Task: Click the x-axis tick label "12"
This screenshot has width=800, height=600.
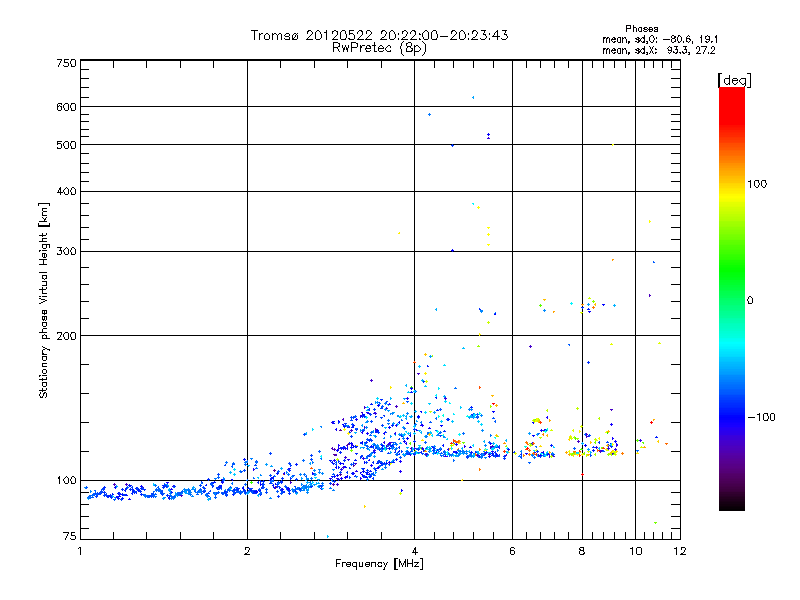Action: 680,551
